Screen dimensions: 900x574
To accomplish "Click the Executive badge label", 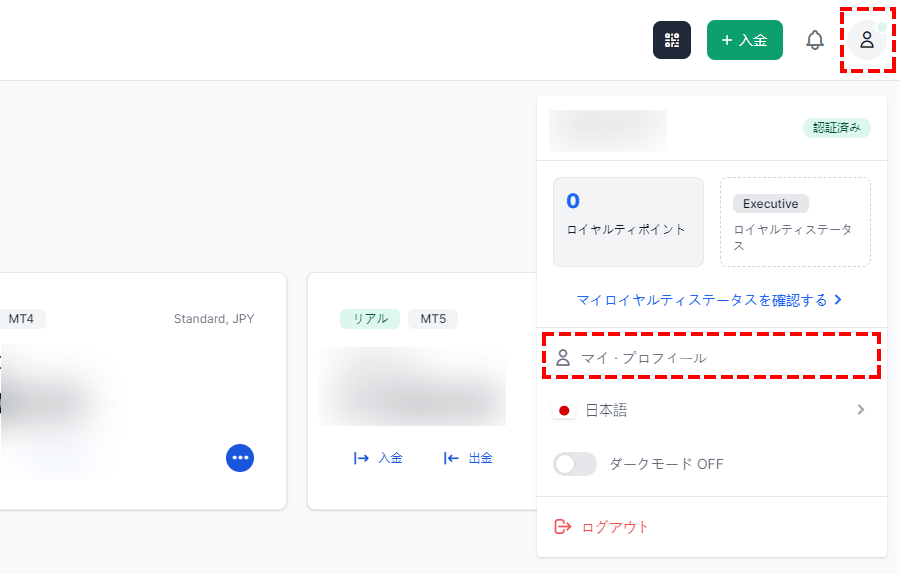I will pos(770,204).
